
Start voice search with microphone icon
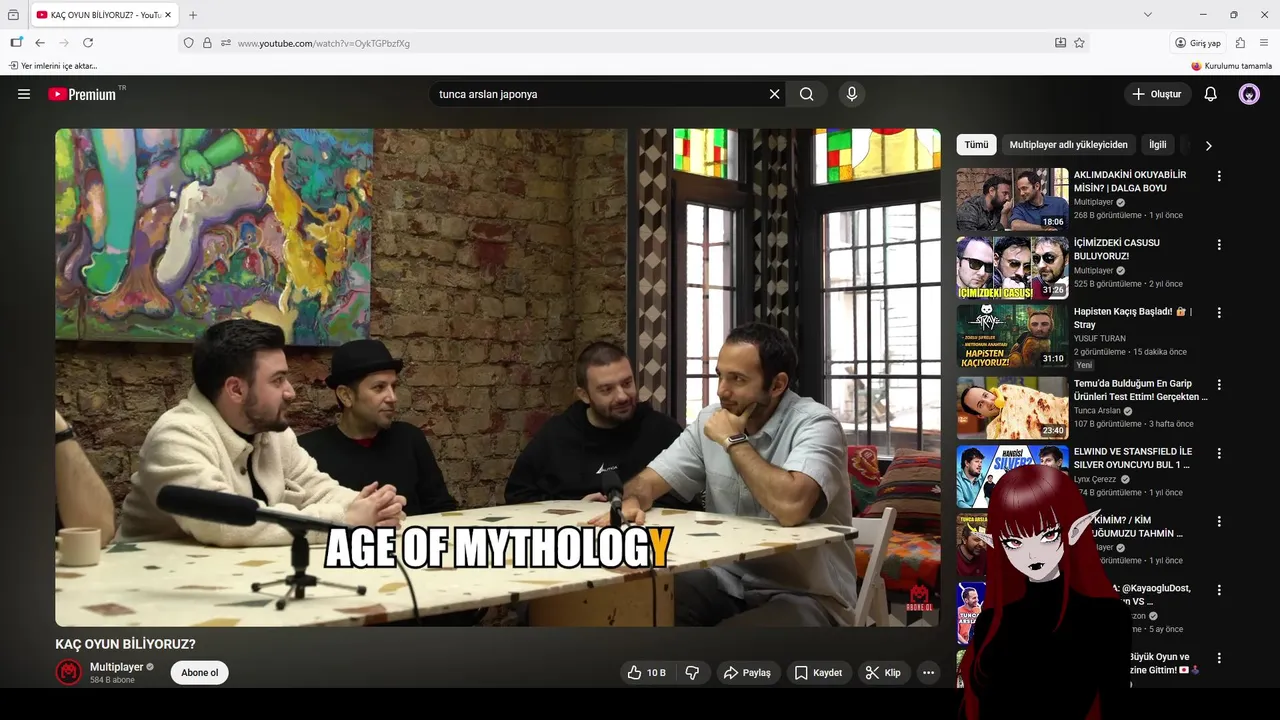click(852, 94)
